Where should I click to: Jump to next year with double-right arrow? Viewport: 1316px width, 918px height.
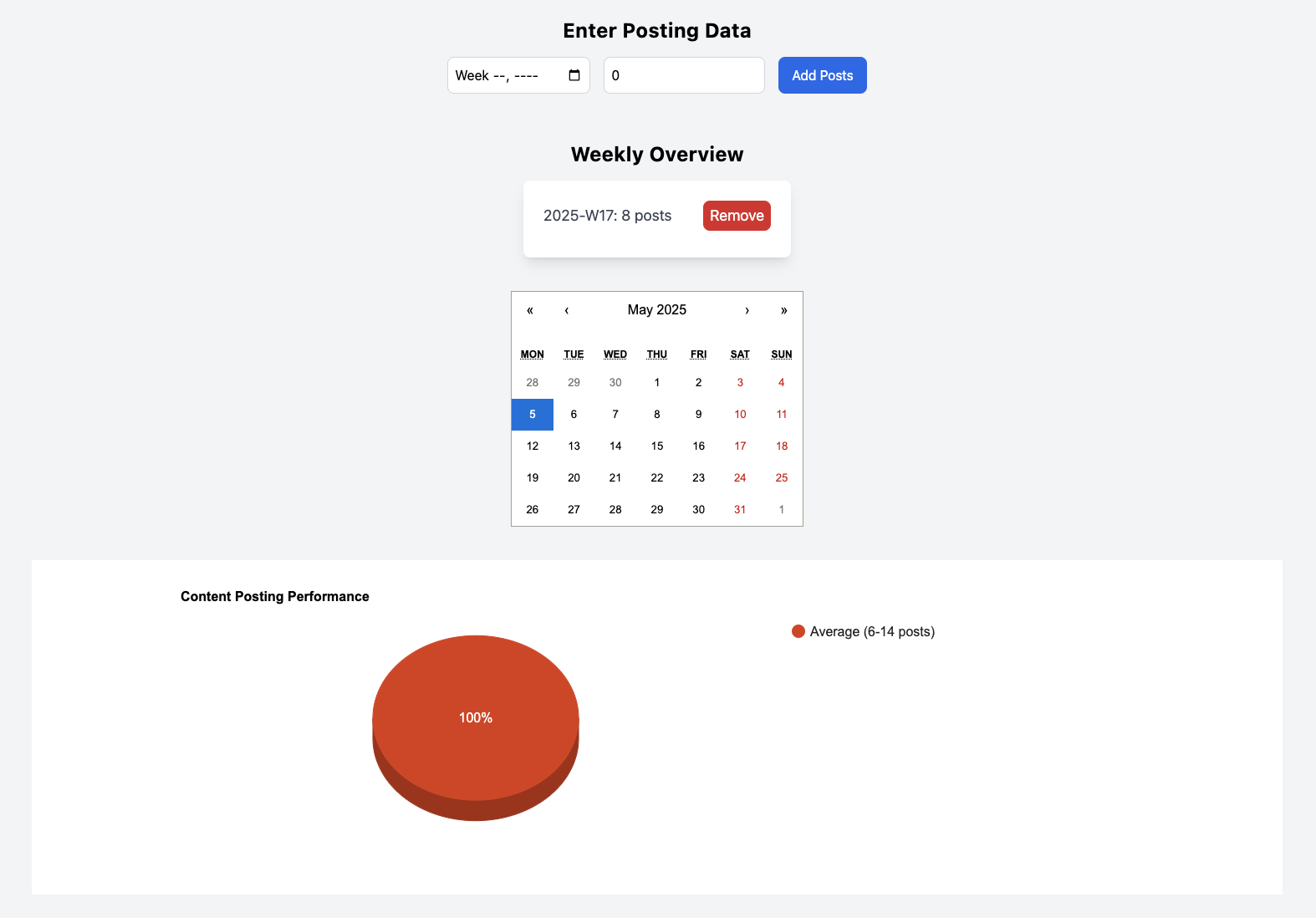tap(783, 310)
